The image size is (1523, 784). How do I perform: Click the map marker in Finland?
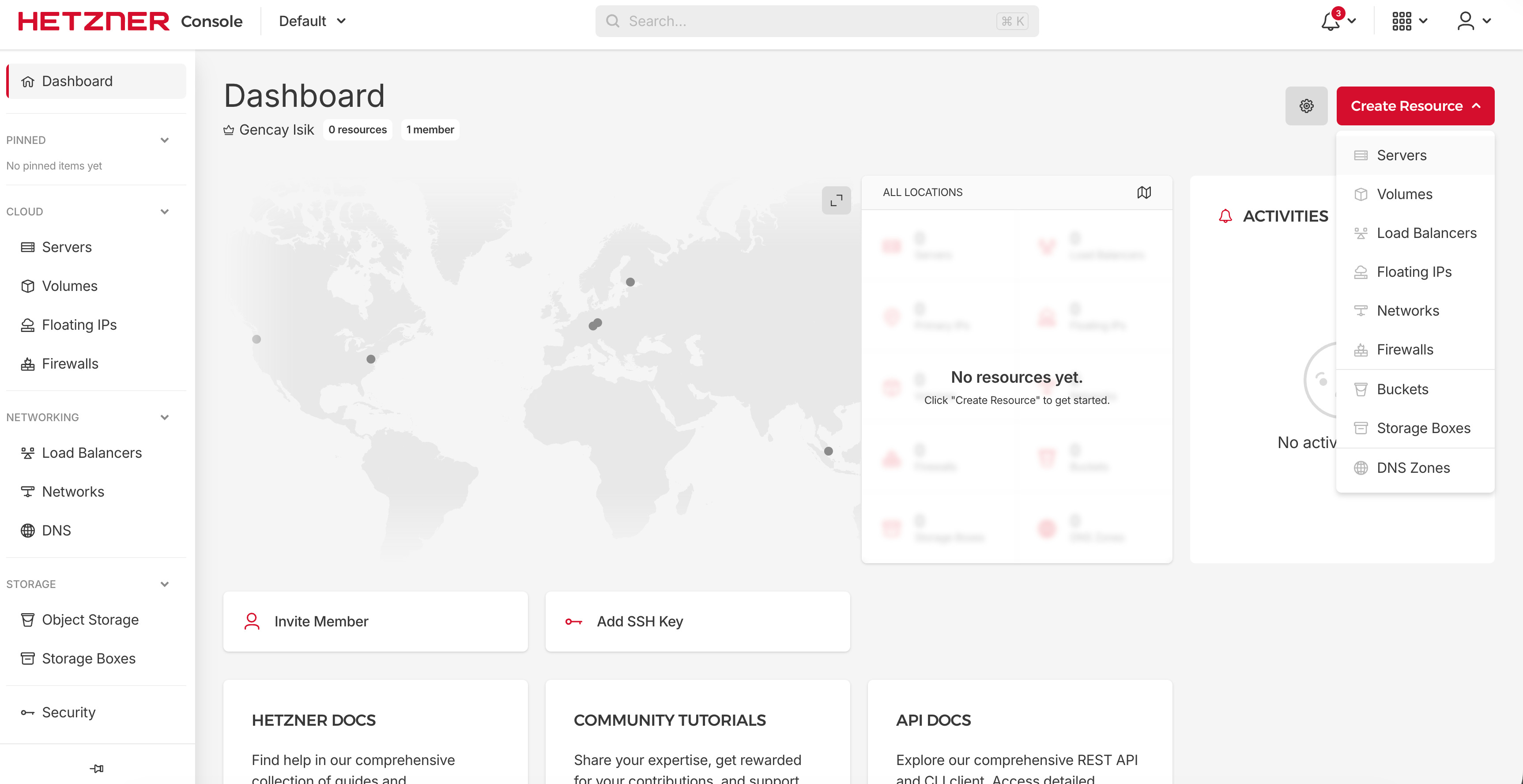coord(630,282)
